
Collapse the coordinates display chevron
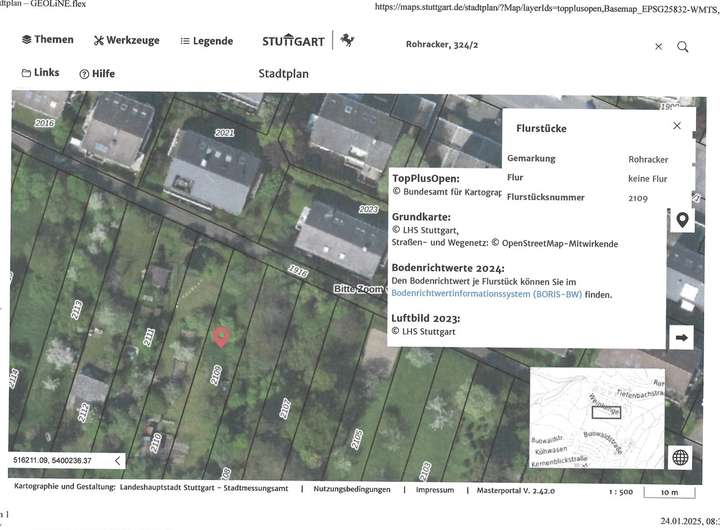click(x=117, y=460)
